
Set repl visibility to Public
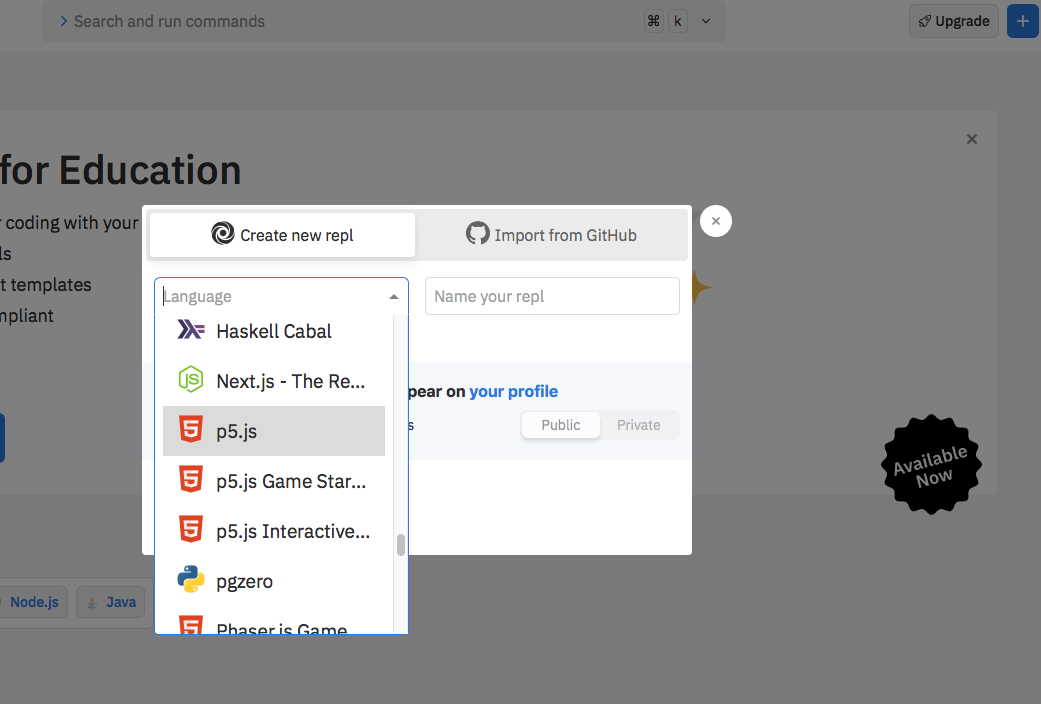561,425
